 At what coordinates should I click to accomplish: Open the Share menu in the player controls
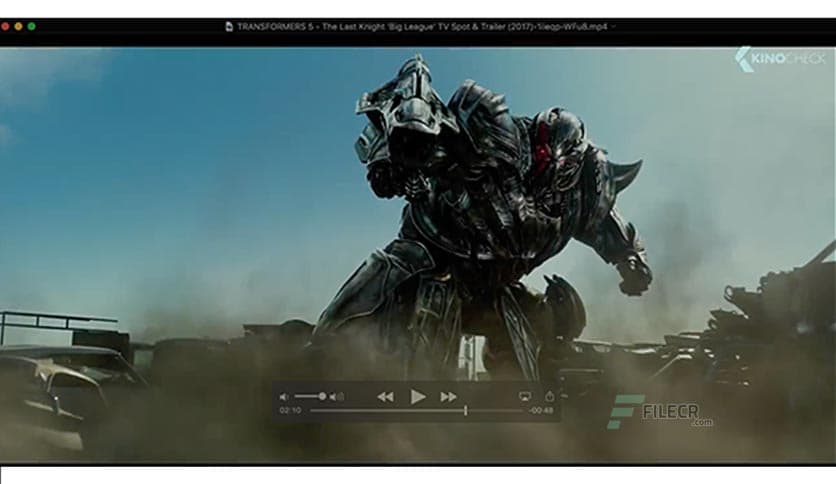point(550,396)
